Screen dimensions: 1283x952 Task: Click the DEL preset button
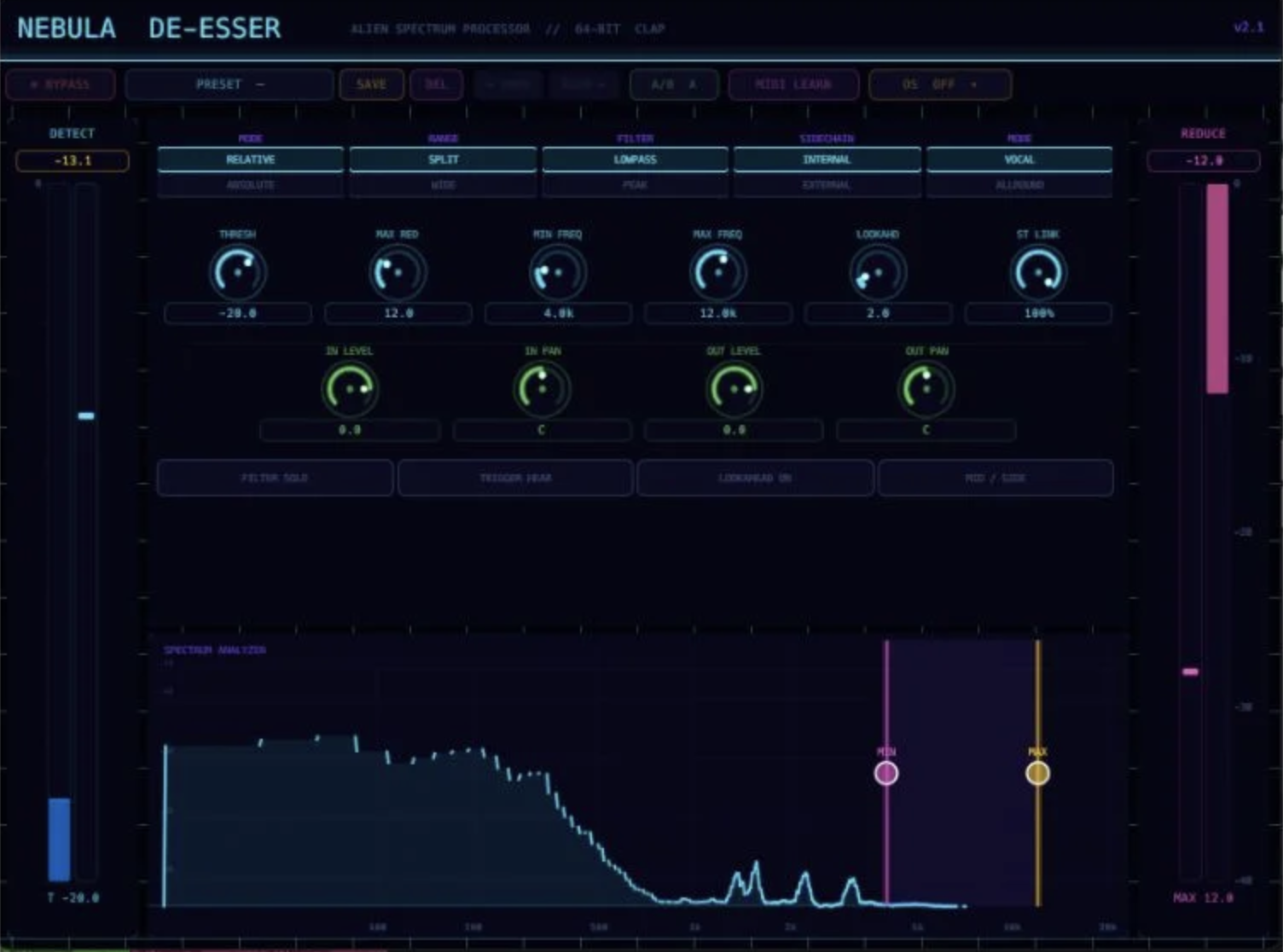click(436, 84)
